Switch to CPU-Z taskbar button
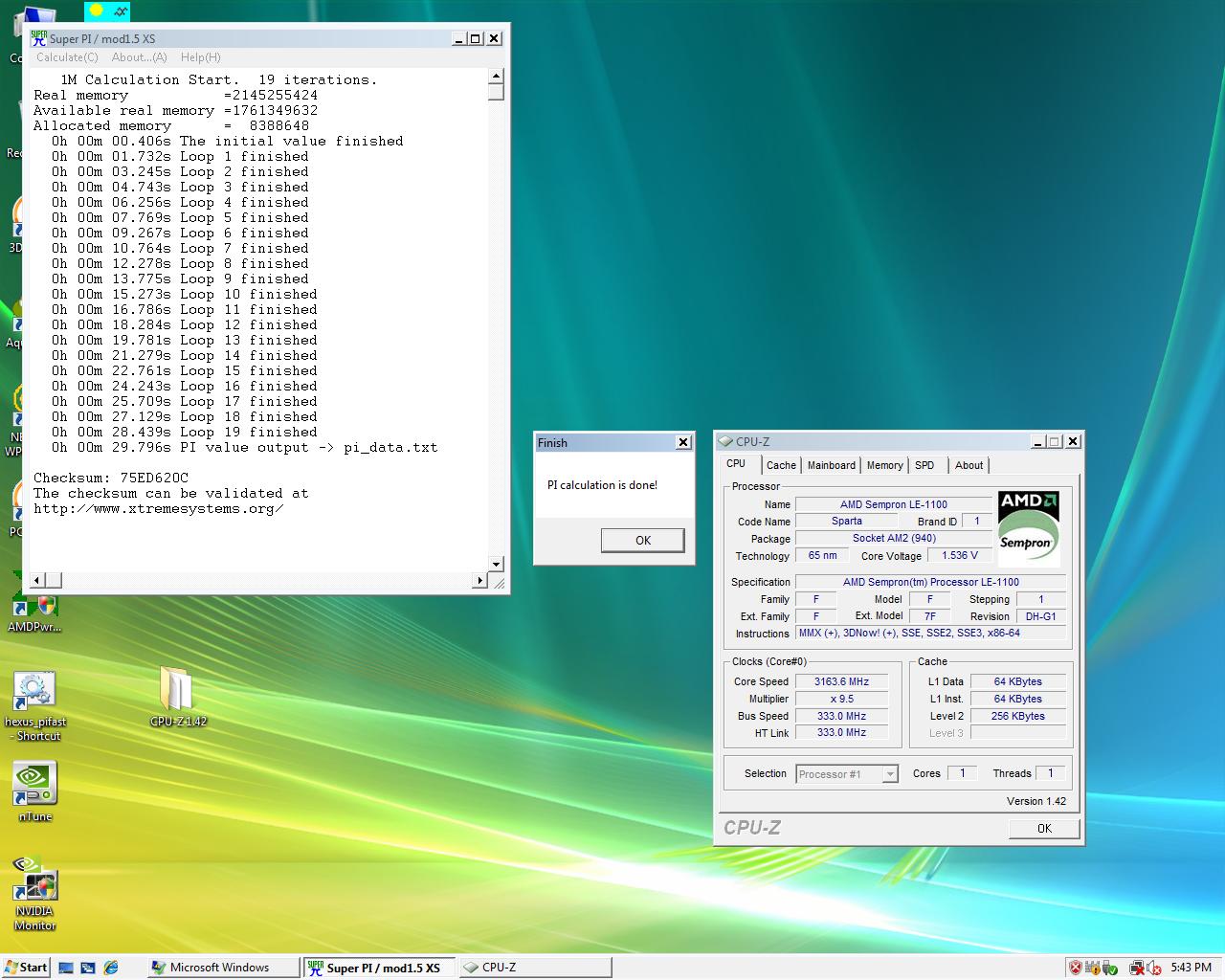 535,968
